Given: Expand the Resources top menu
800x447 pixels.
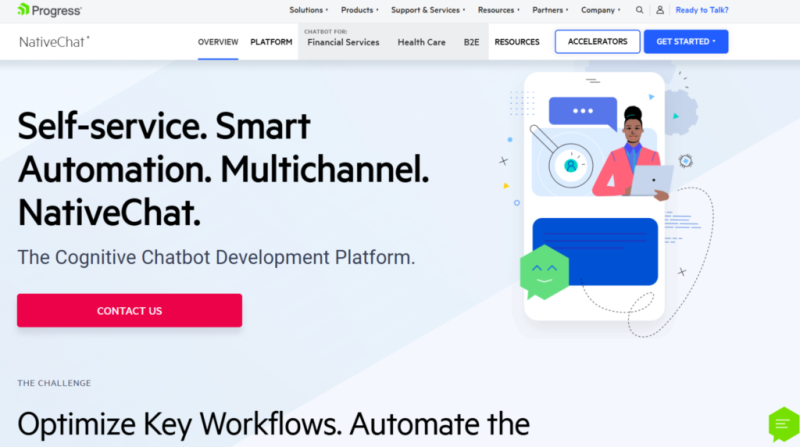Looking at the screenshot, I should [x=498, y=10].
